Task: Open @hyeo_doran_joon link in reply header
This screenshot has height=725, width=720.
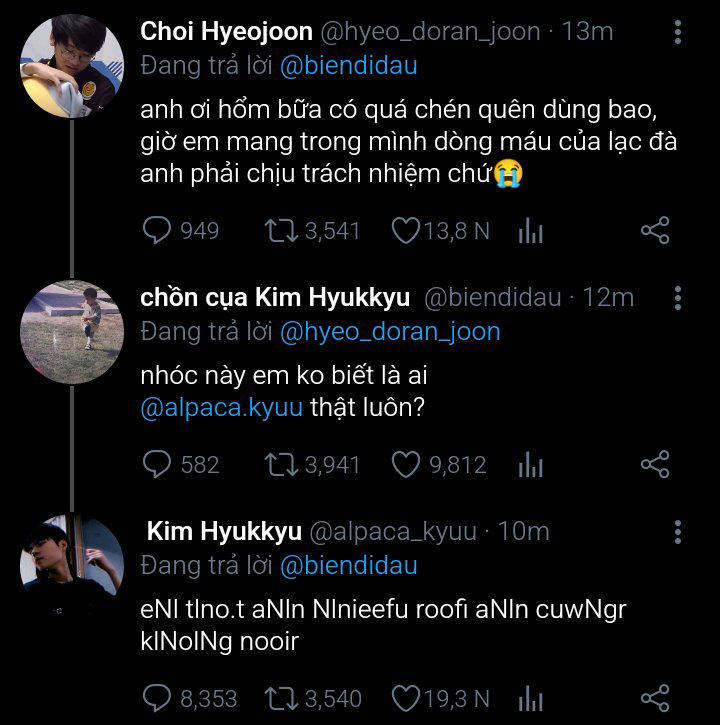Action: pos(390,331)
